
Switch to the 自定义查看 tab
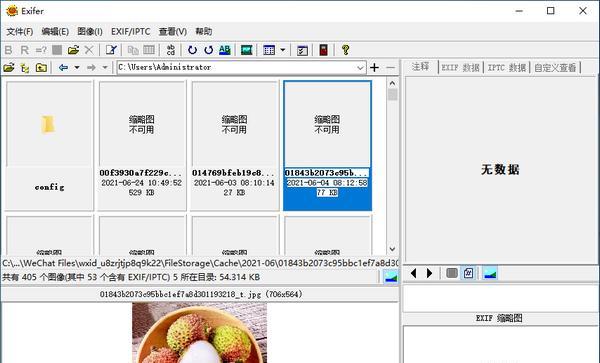pyautogui.click(x=555, y=68)
